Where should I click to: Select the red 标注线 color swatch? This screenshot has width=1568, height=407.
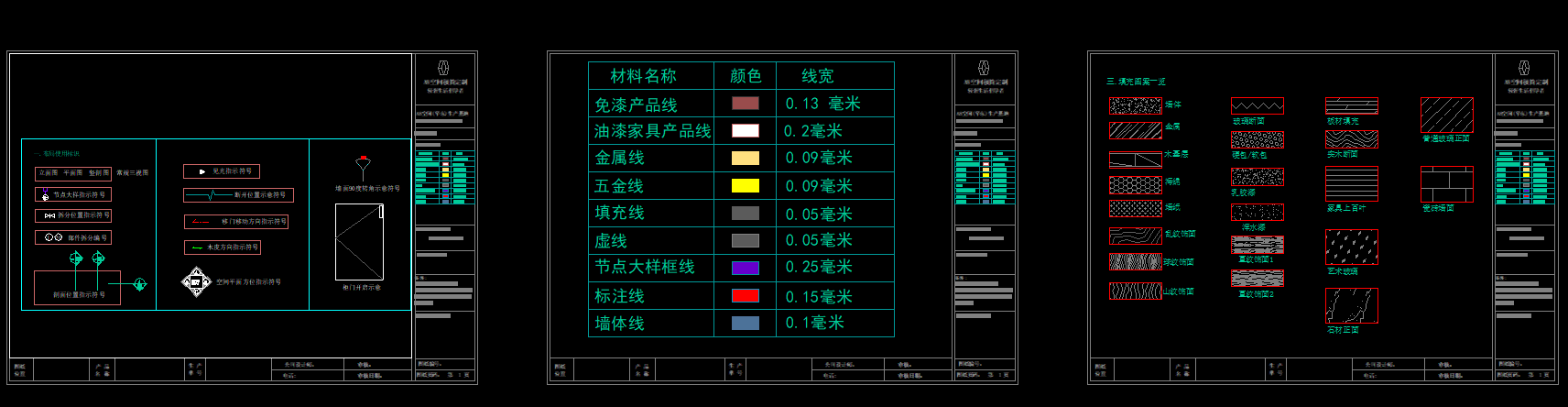[745, 295]
